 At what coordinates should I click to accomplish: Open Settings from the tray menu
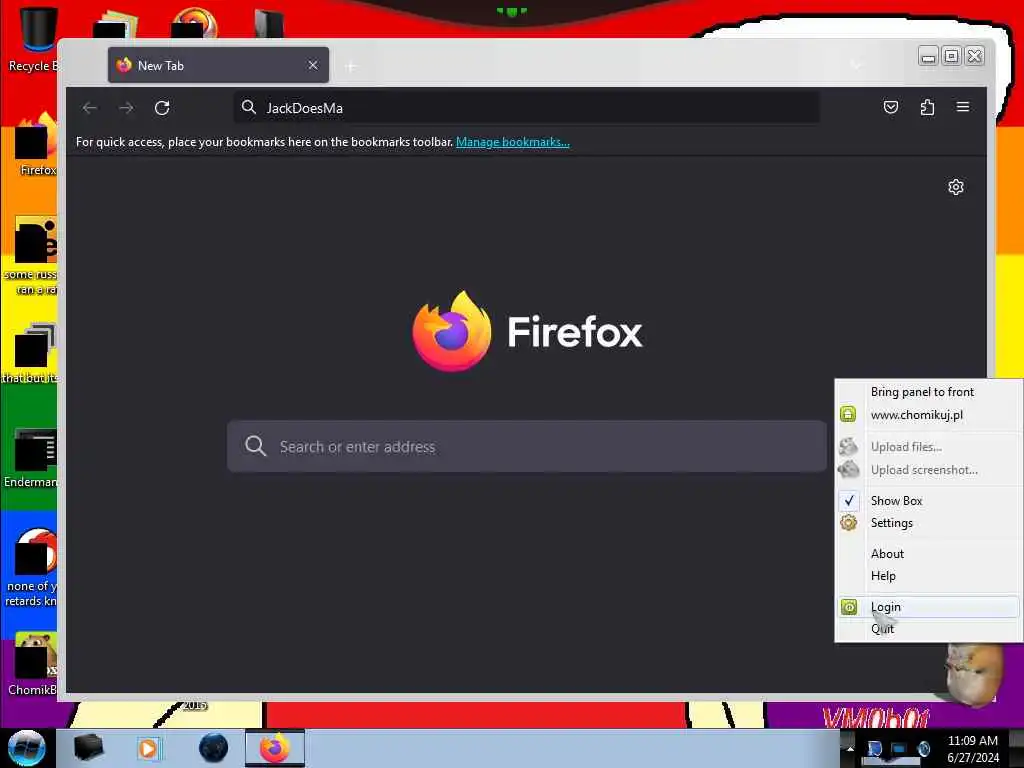(891, 523)
